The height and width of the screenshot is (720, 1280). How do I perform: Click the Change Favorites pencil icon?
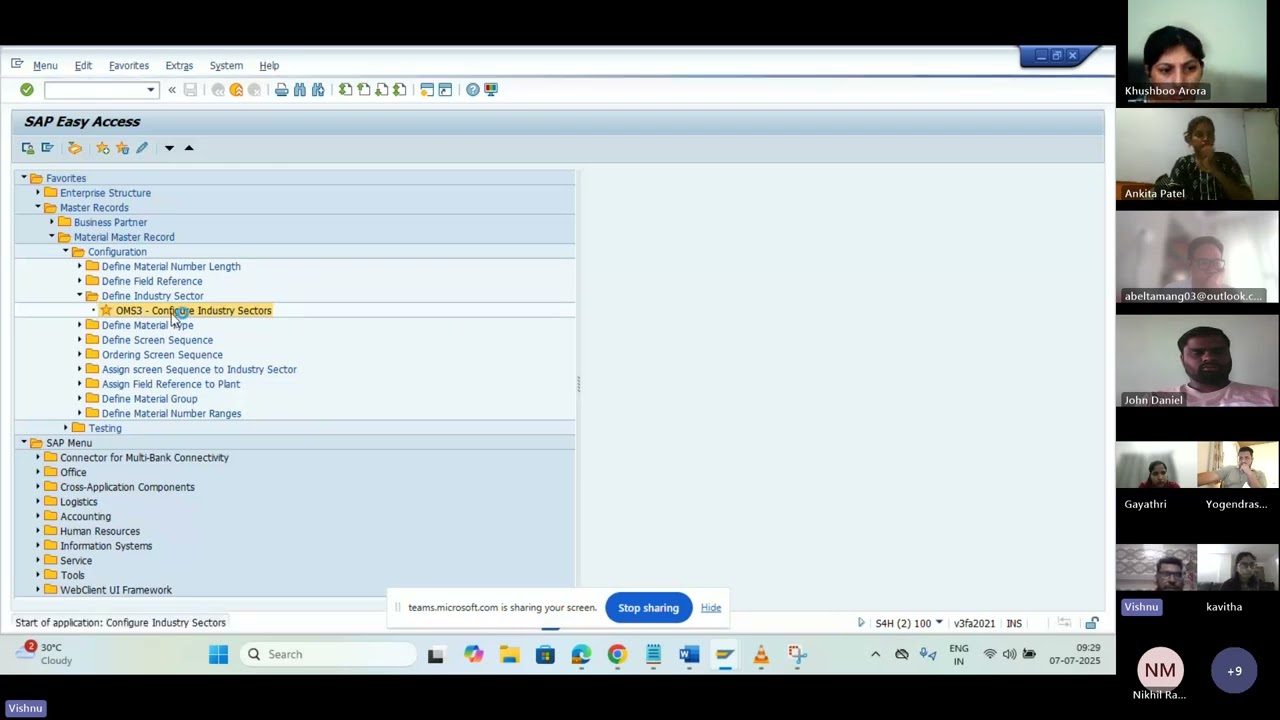tap(142, 148)
